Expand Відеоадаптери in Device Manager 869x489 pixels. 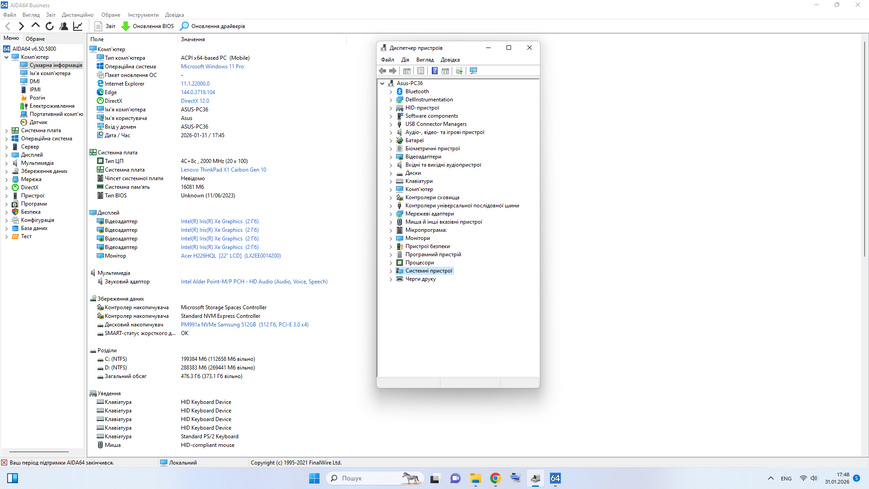tap(391, 157)
